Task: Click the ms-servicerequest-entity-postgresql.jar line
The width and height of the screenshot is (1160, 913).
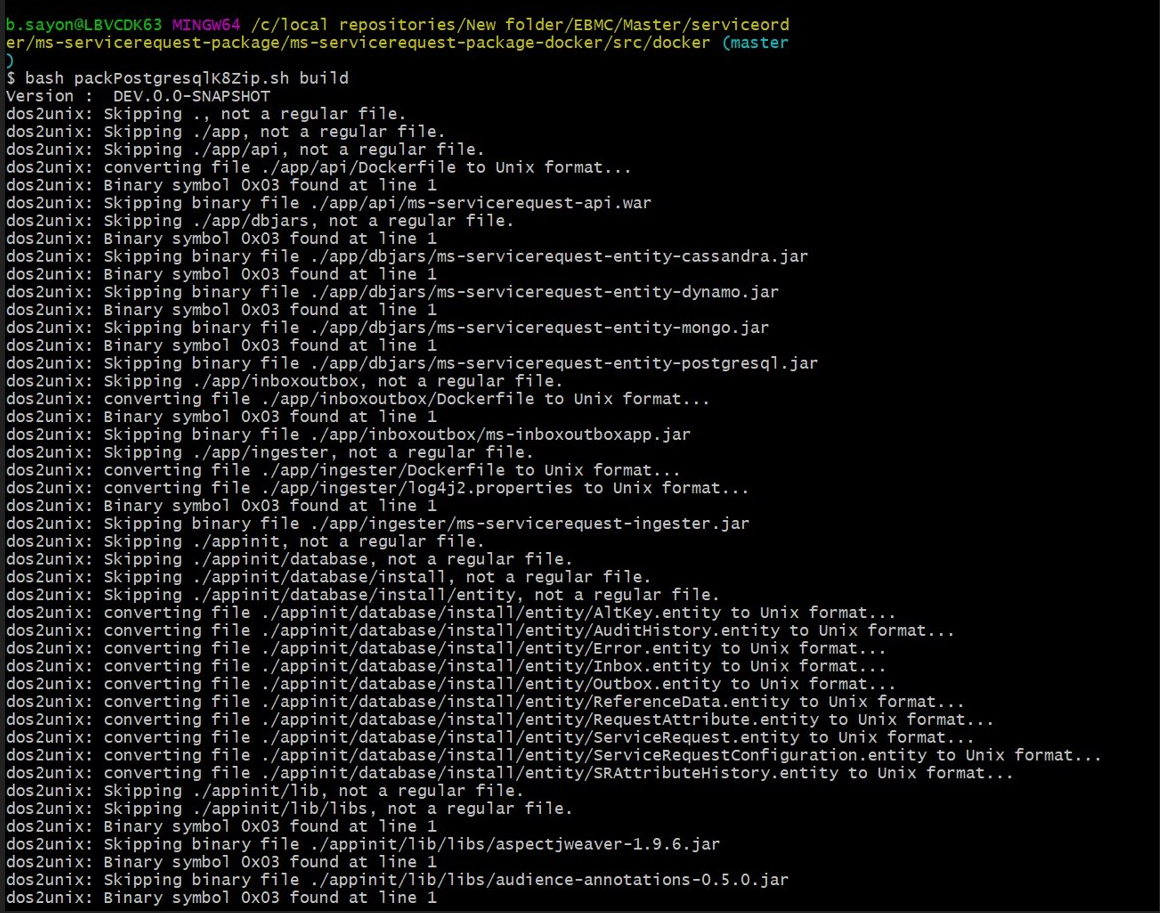Action: (x=411, y=363)
